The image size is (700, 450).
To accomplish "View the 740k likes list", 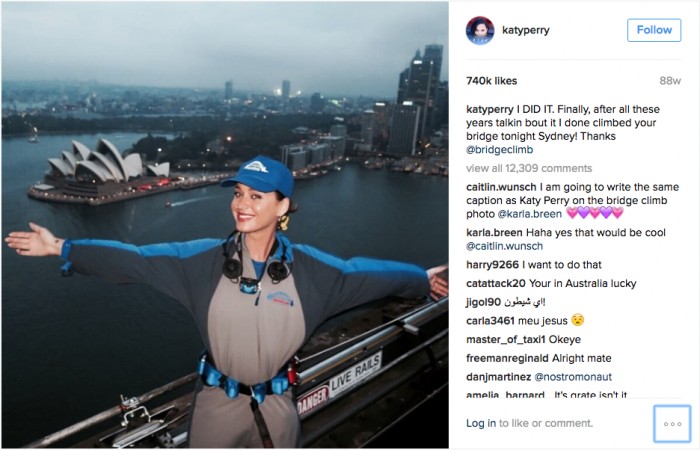I will (x=492, y=81).
